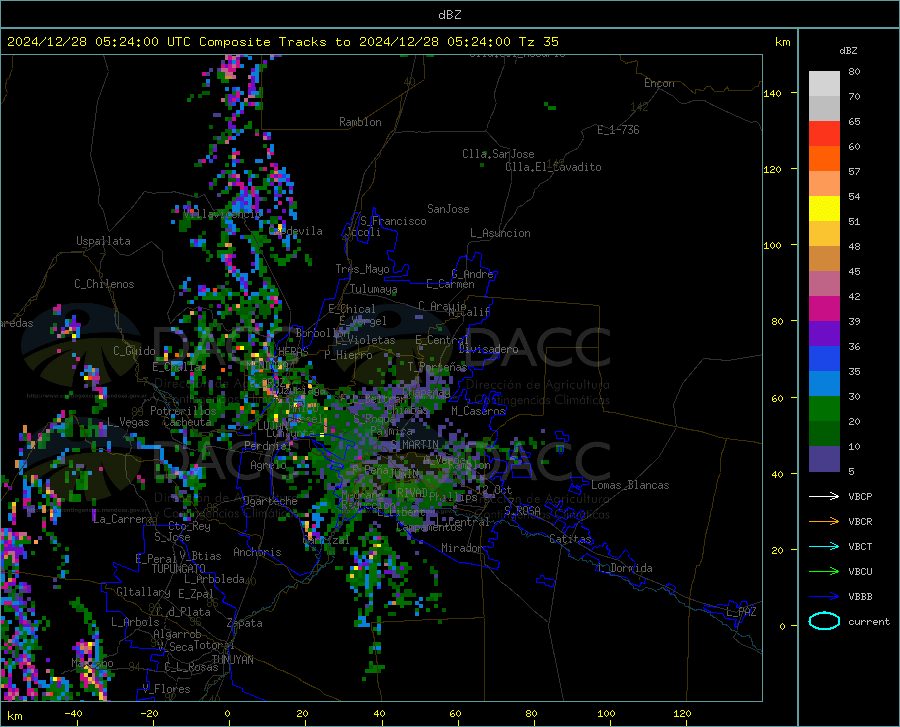900x727 pixels.
Task: Click the 'Uspallata' map label
Action: [x=103, y=241]
